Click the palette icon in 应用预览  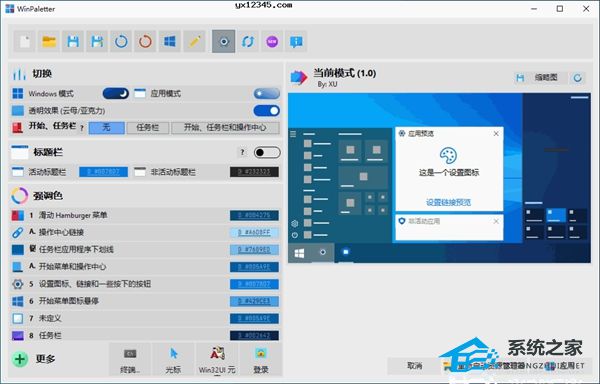click(448, 156)
